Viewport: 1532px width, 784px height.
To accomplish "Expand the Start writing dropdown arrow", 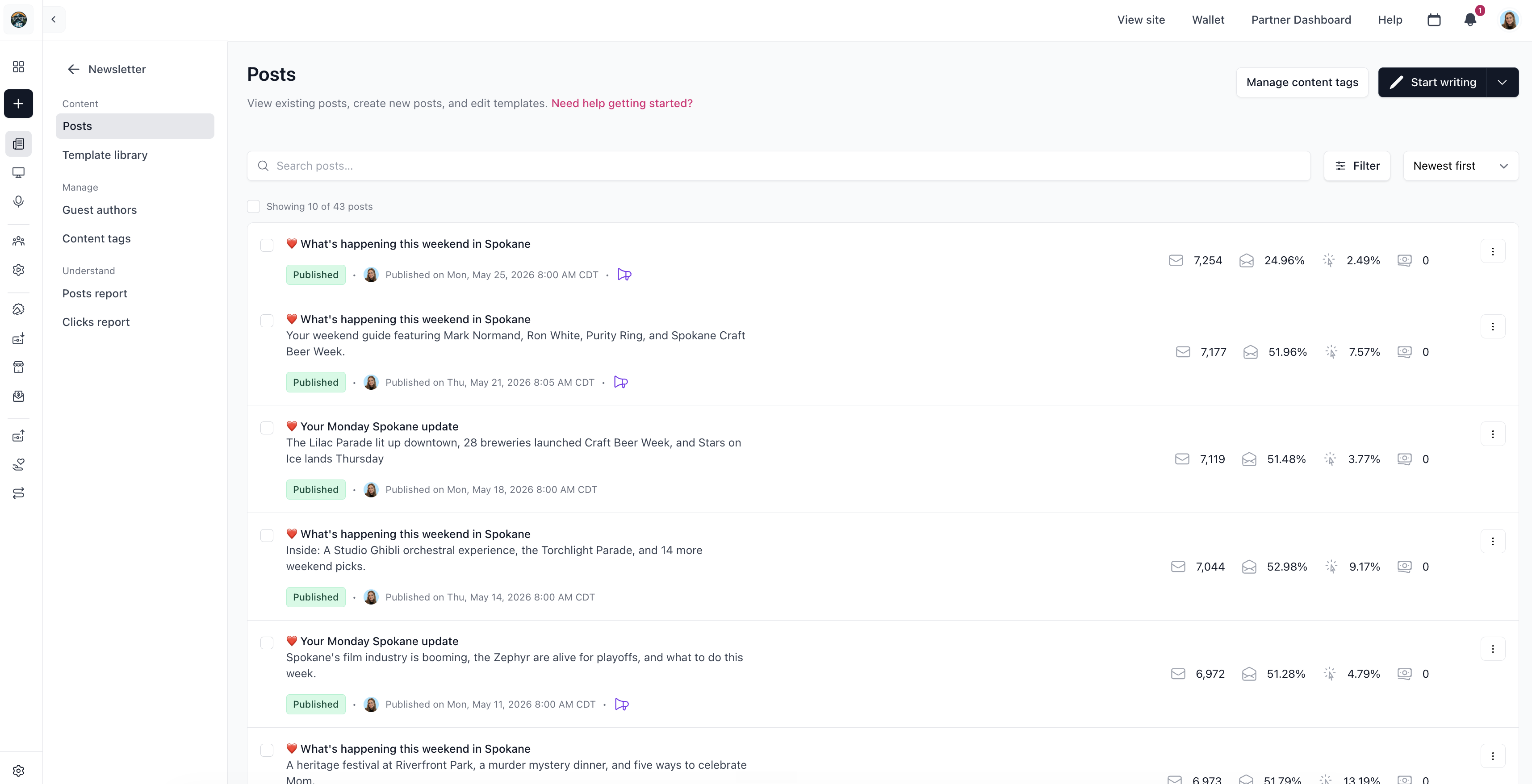I will (x=1502, y=82).
